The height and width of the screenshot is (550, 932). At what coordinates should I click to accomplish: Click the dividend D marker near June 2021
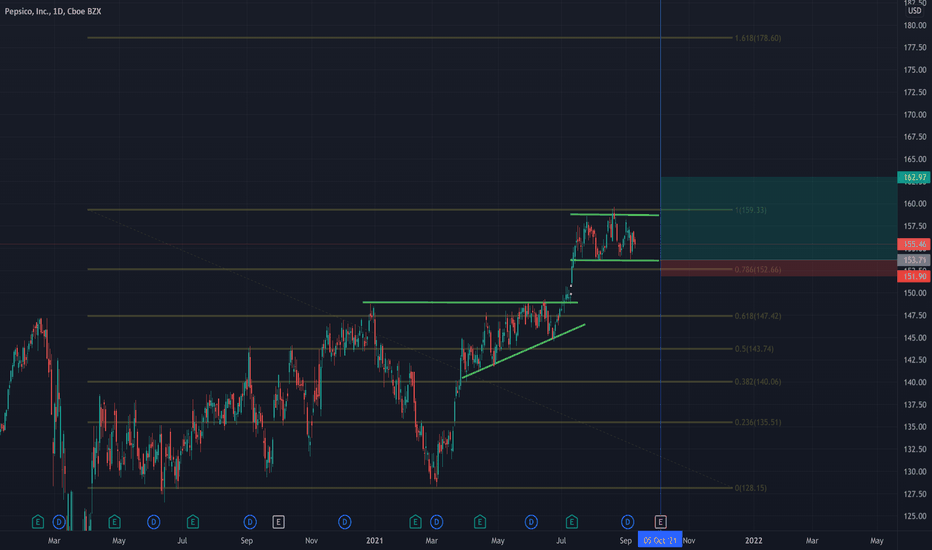coord(531,522)
